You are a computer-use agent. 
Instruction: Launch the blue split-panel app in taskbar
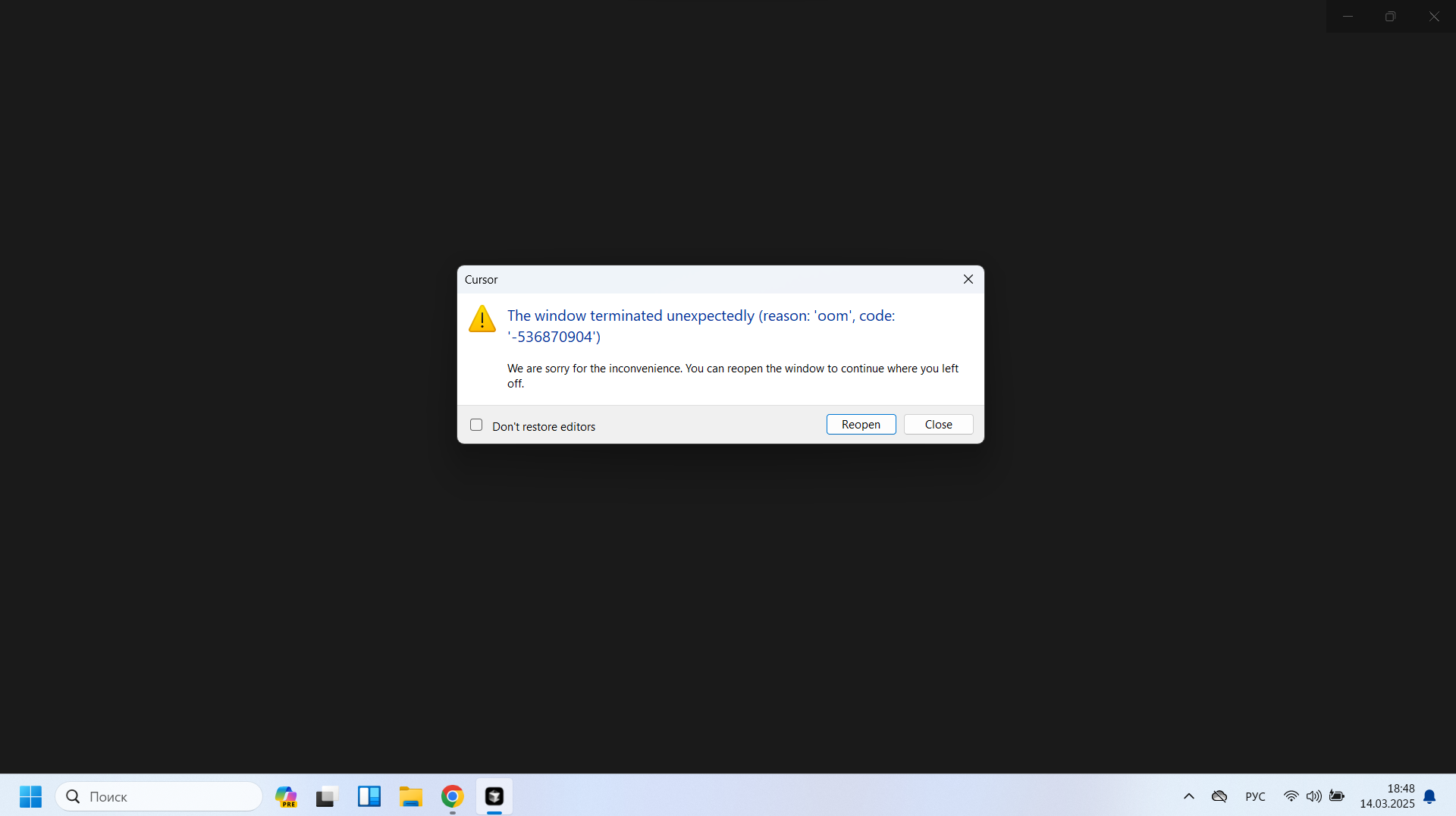(369, 796)
